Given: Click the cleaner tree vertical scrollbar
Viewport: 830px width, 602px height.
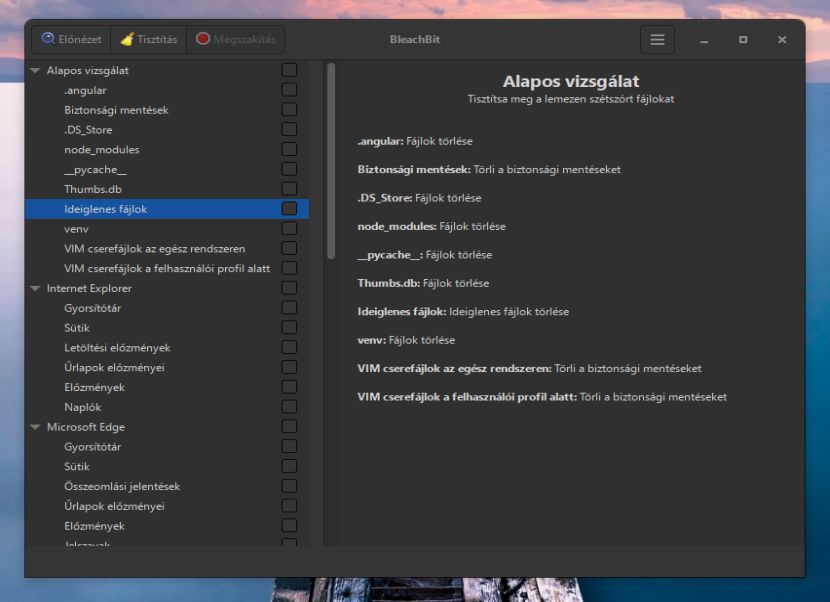Looking at the screenshot, I should 331,161.
